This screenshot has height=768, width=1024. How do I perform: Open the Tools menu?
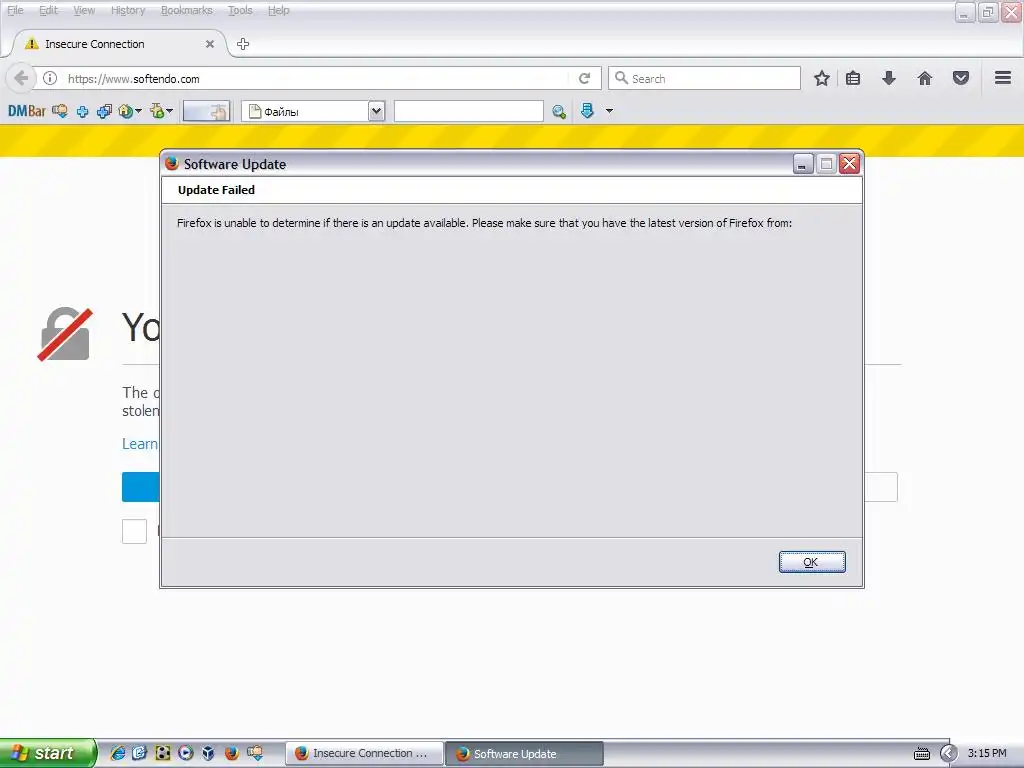pyautogui.click(x=240, y=10)
